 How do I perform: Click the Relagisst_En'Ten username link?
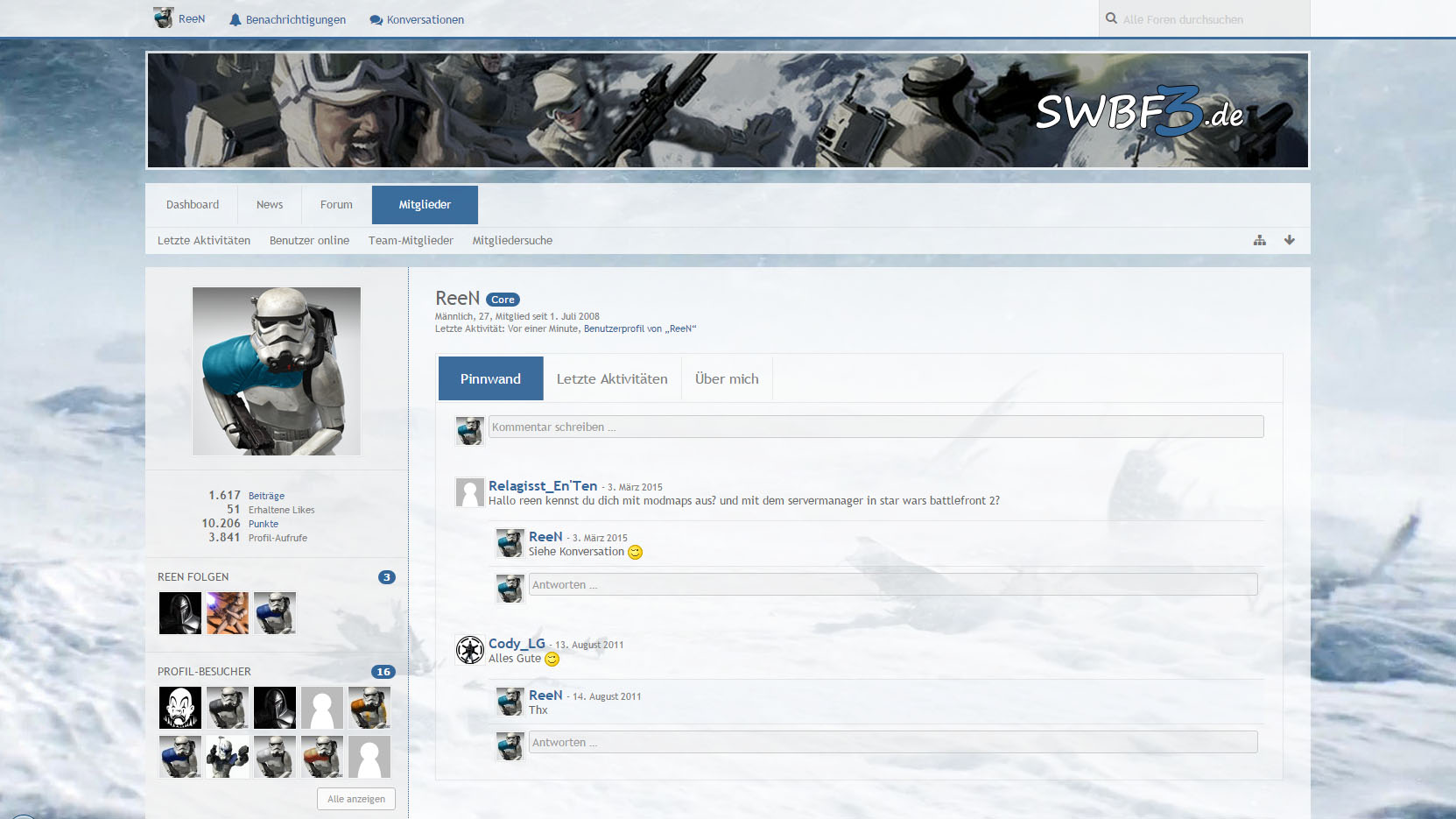click(543, 485)
